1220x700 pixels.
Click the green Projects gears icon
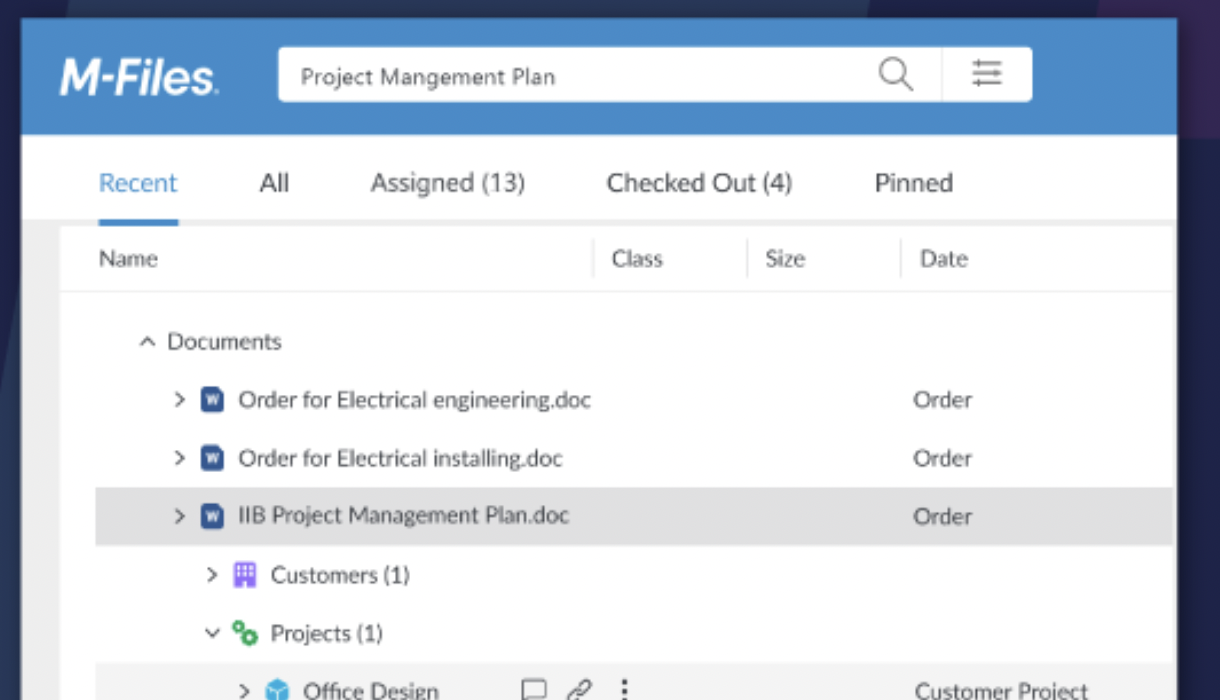245,633
